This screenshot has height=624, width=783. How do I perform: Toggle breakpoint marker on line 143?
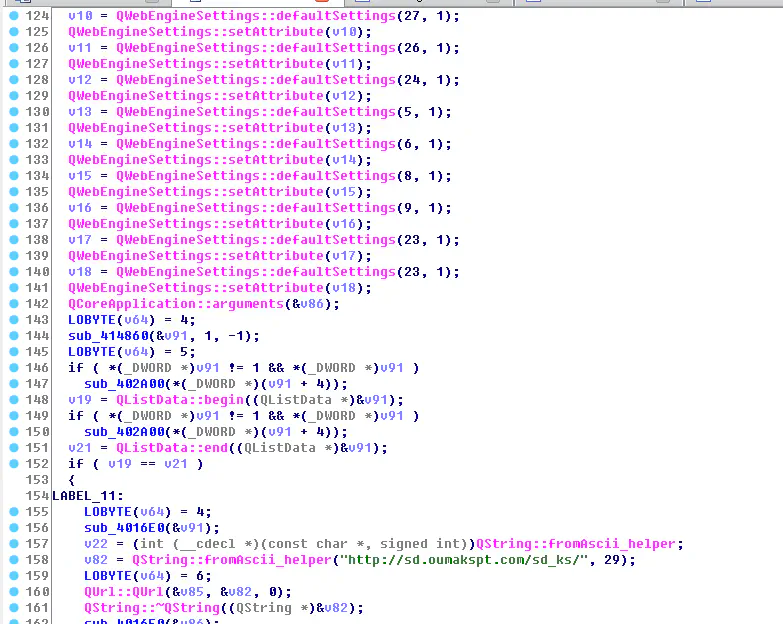tap(13, 320)
